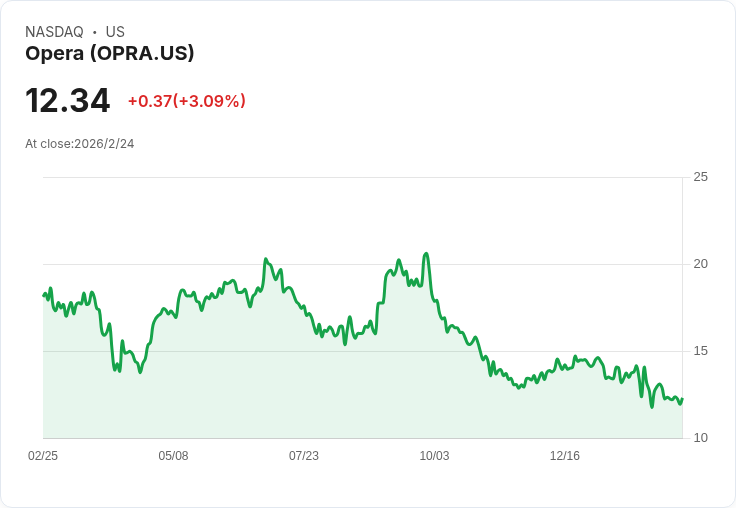The width and height of the screenshot is (736, 508).
Task: Click the Opera (OPRA.US) stock title
Action: click(109, 54)
